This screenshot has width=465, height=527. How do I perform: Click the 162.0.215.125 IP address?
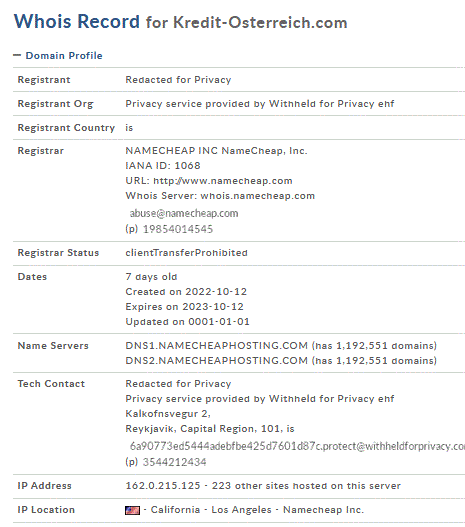[x=163, y=486]
